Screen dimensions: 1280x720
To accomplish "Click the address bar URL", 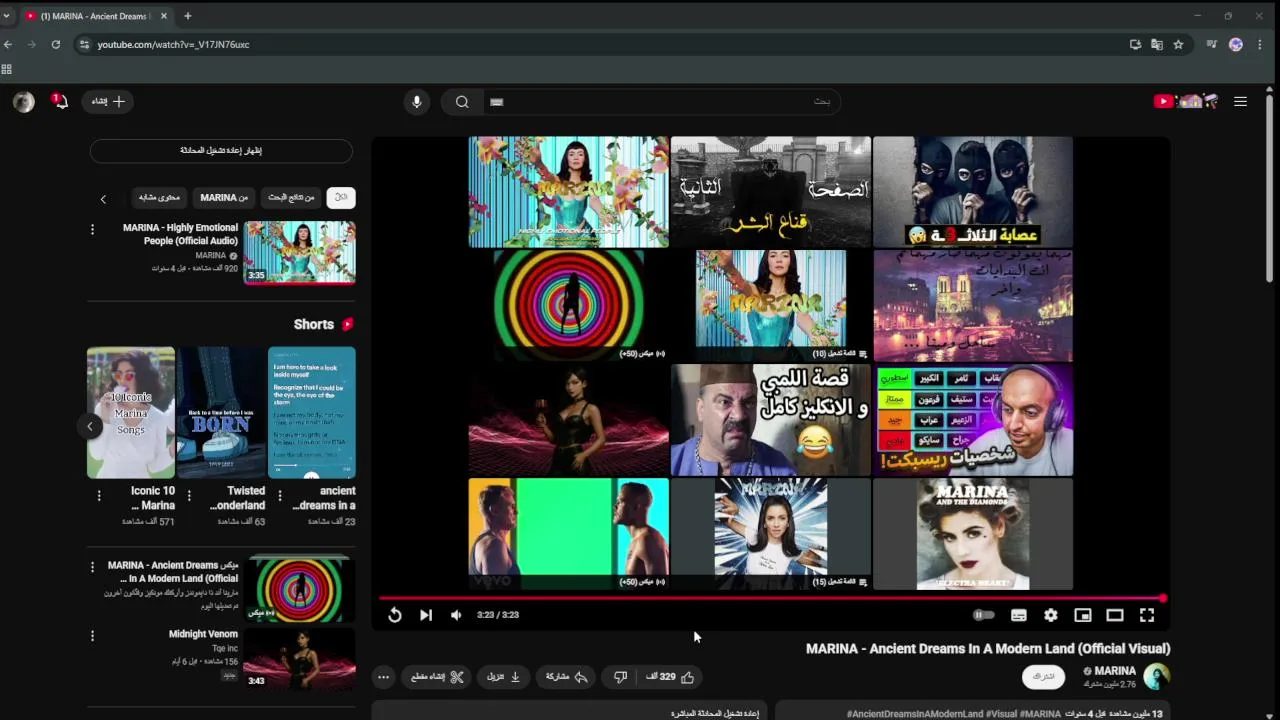I will pos(173,44).
